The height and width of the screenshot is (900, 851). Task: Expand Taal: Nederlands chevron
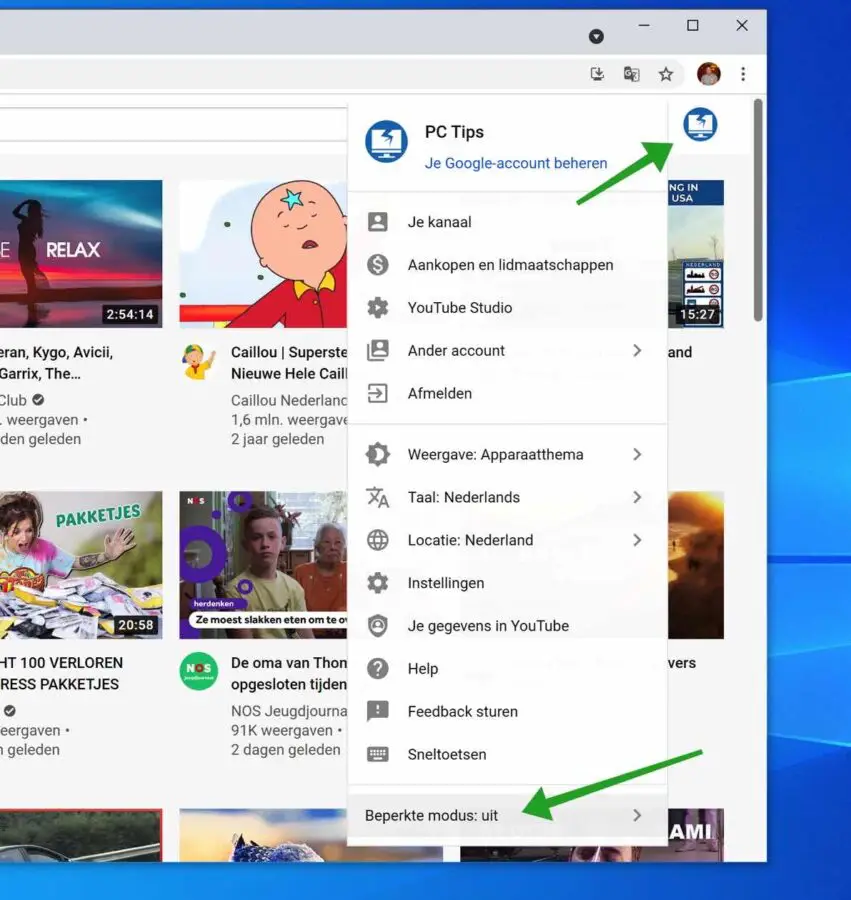click(637, 497)
